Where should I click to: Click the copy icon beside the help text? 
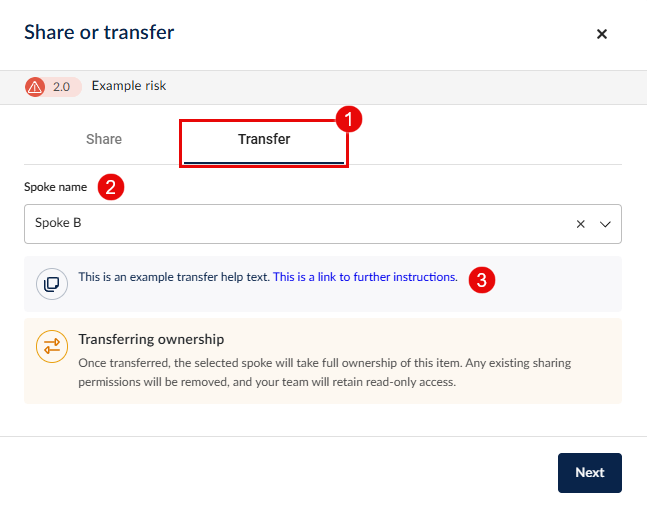pyautogui.click(x=52, y=284)
